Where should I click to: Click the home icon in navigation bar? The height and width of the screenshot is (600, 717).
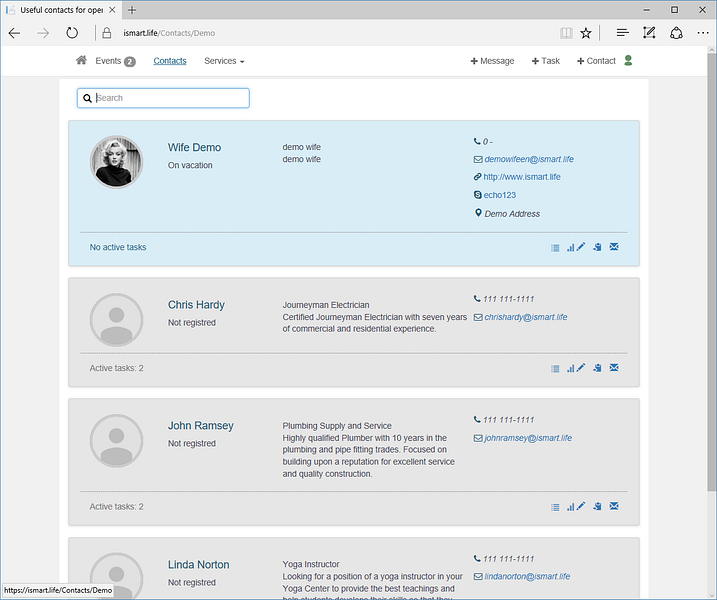tap(81, 60)
